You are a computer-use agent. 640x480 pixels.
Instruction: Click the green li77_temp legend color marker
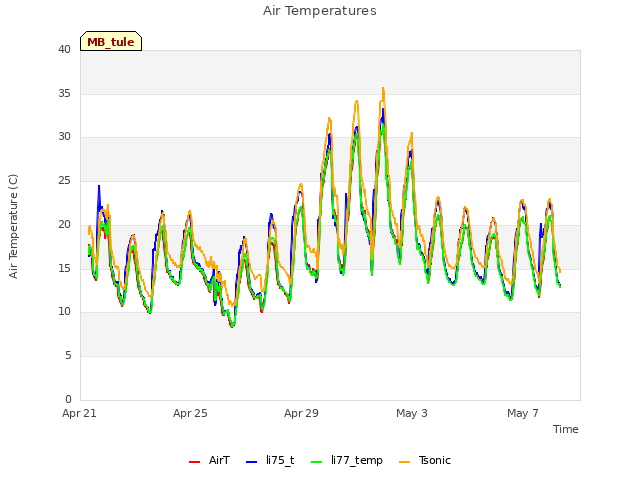[x=316, y=462]
